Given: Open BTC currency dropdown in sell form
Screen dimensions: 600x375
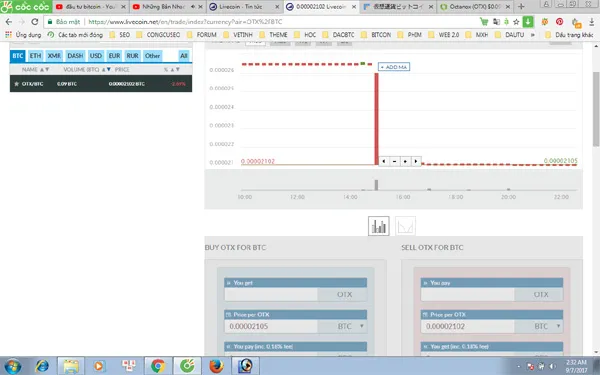Looking at the screenshot, I should click(558, 326).
